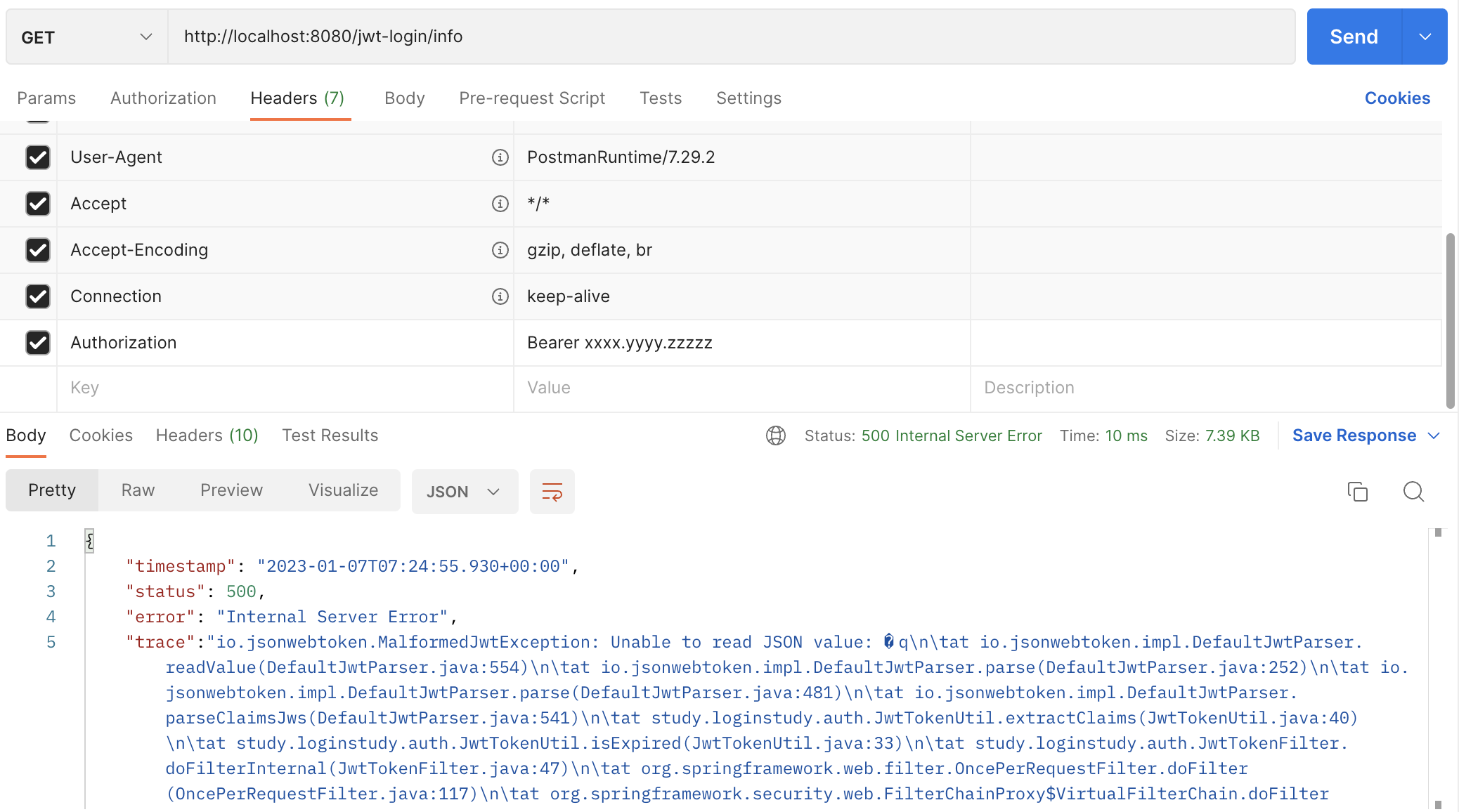The width and height of the screenshot is (1459, 812).
Task: Click the network globe icon near Status
Action: [x=775, y=436]
